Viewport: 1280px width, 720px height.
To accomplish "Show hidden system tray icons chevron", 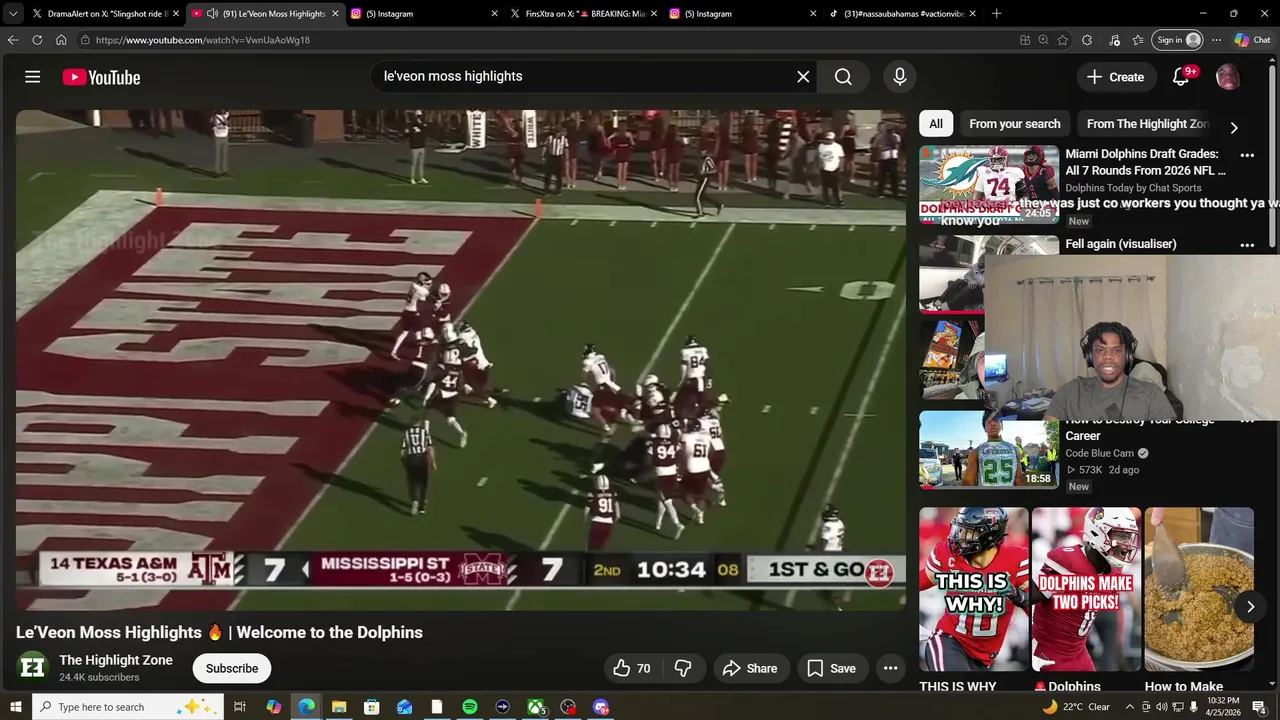I will click(1130, 707).
